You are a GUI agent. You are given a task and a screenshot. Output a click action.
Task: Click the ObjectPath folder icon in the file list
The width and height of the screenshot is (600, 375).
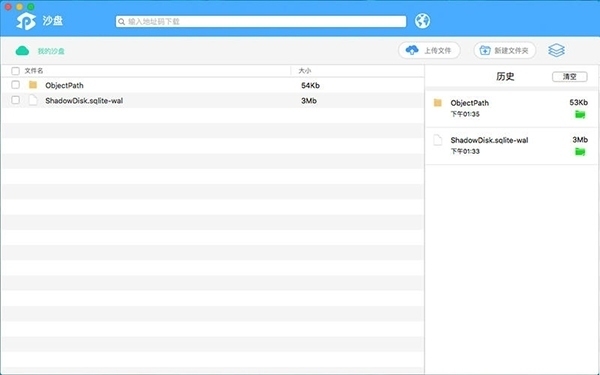pos(33,85)
